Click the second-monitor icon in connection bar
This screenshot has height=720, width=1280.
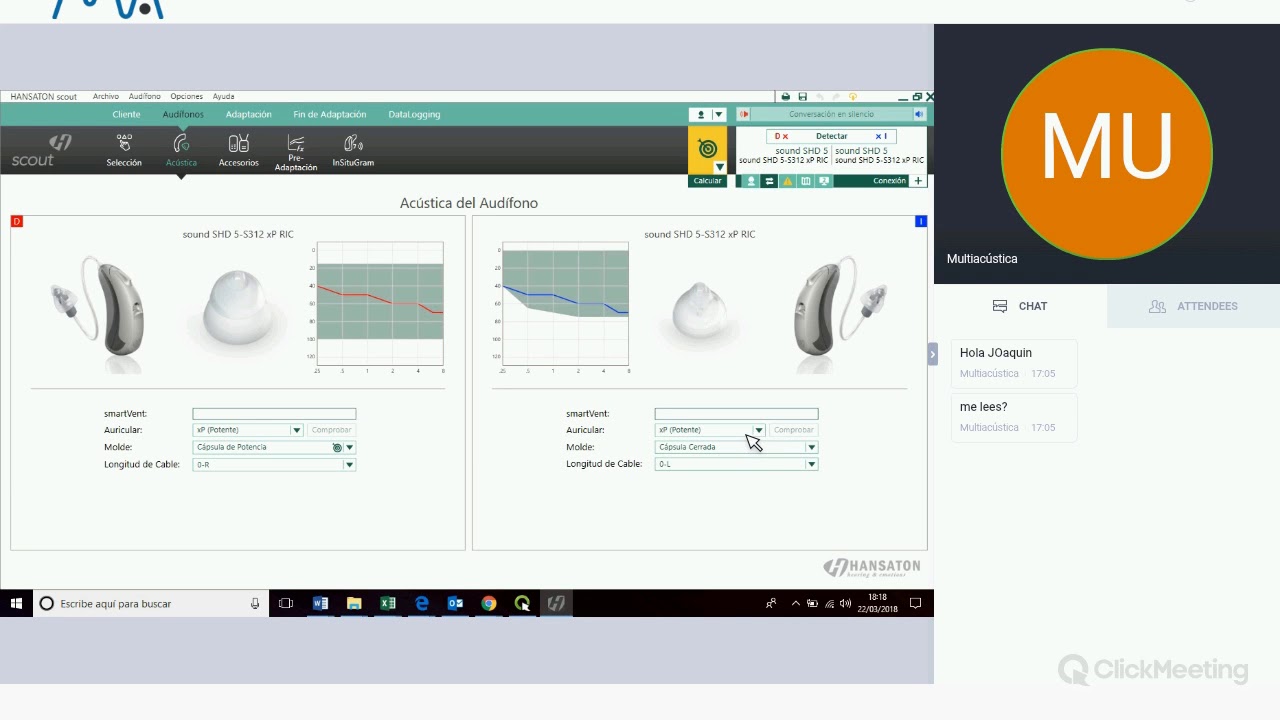tap(823, 181)
